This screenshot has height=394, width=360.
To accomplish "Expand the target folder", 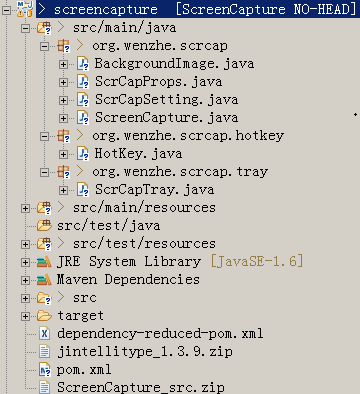I will click(x=25, y=316).
